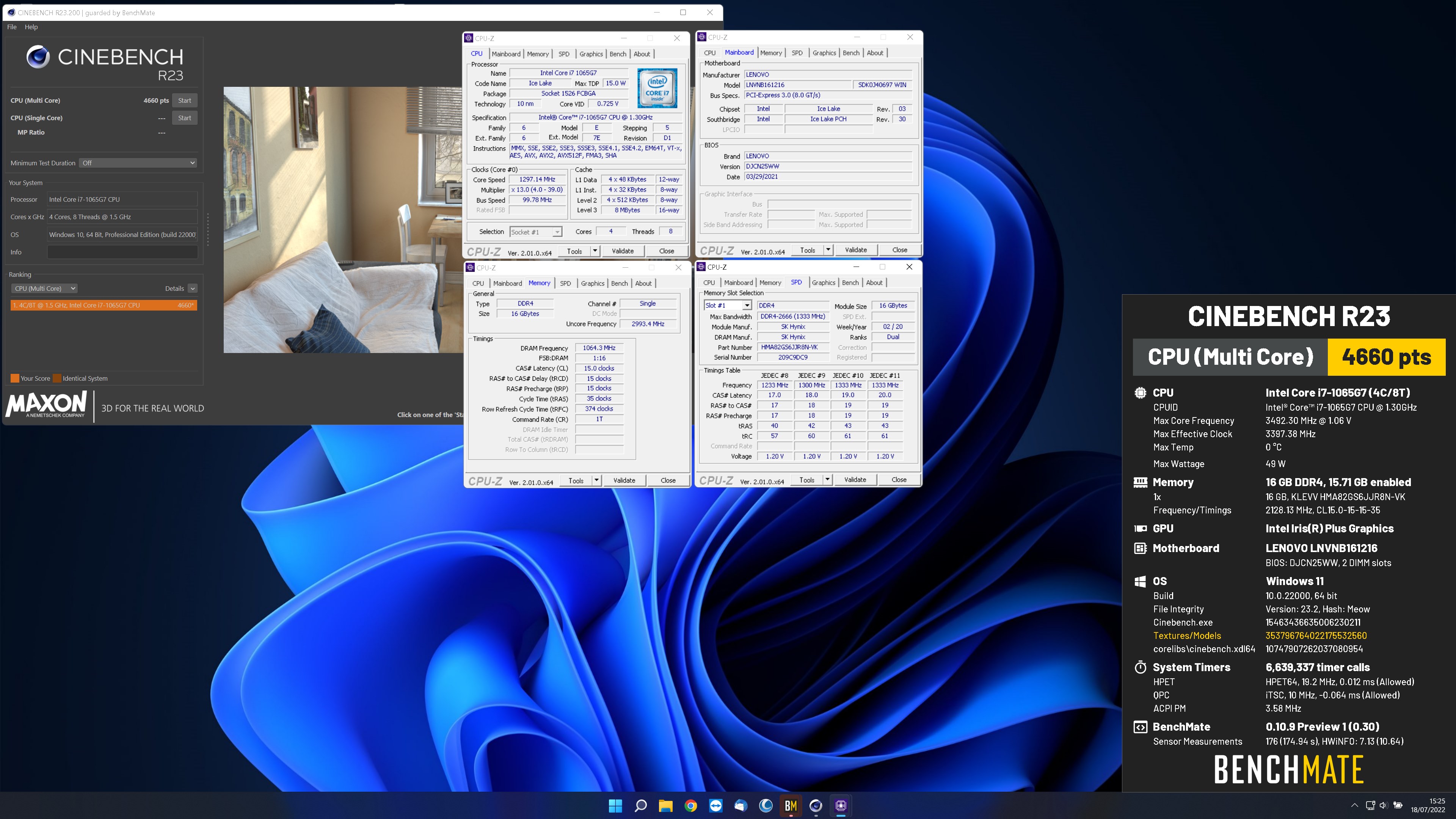Image resolution: width=1456 pixels, height=819 pixels.
Task: Switch to BenchMate via BM taskbar icon
Action: (x=791, y=805)
